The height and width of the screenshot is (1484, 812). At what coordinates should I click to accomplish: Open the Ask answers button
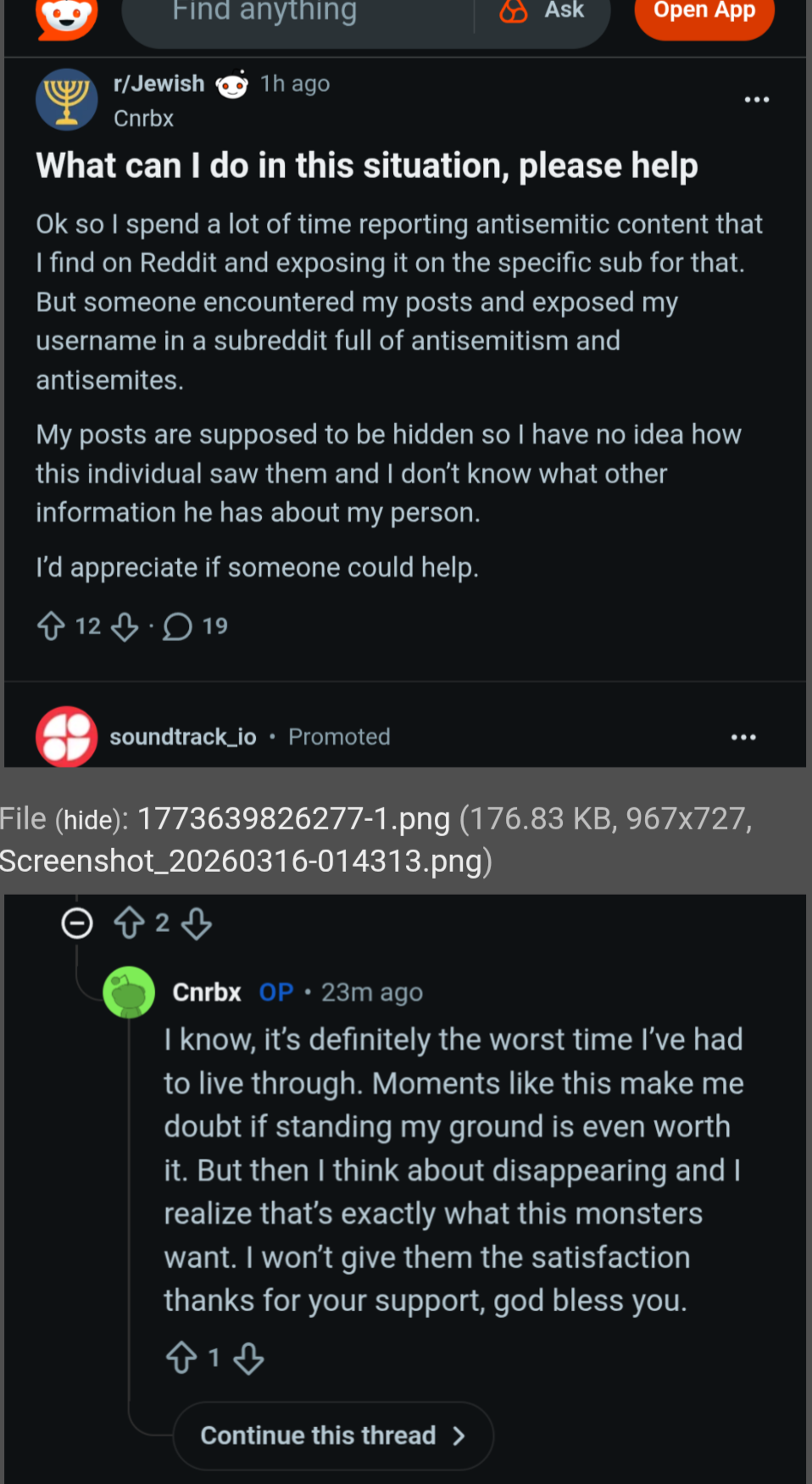click(x=542, y=12)
